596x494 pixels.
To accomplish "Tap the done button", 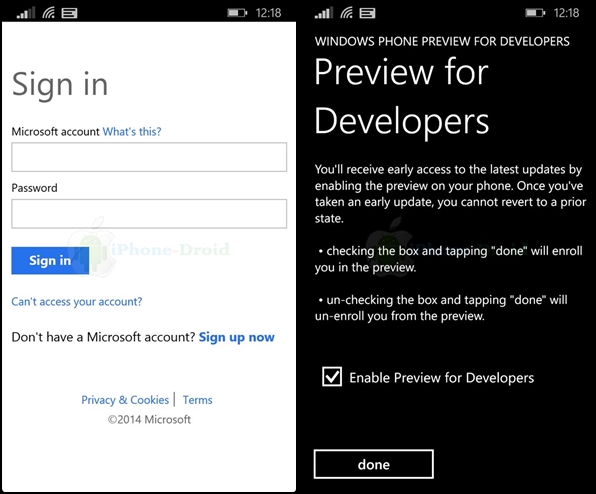I will [x=374, y=464].
